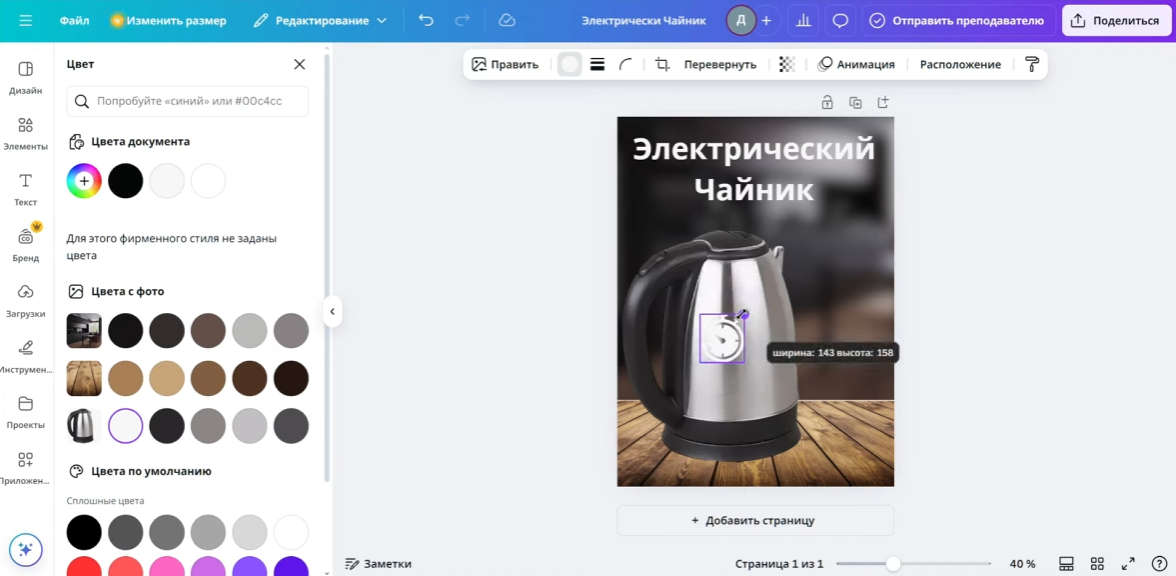Open the analytics bar chart icon
Viewport: 1176px width, 576px height.
803,21
